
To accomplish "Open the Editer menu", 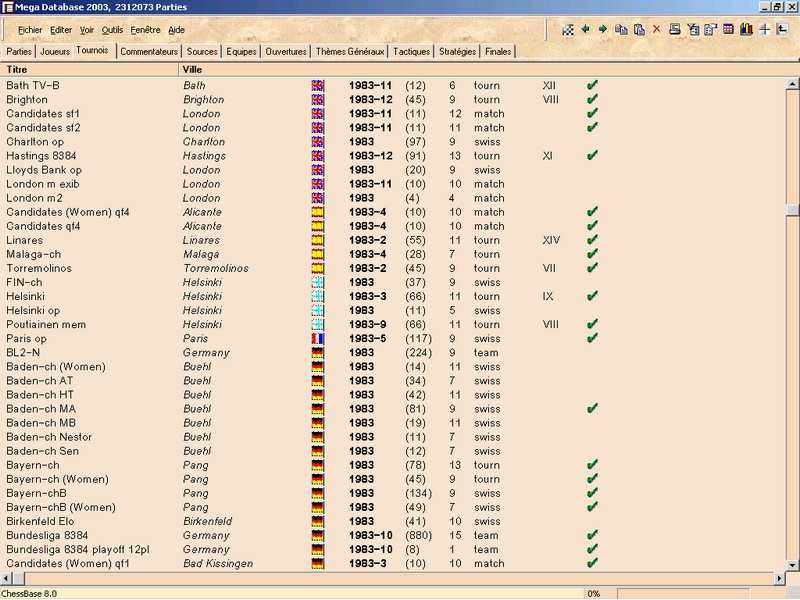I will point(61,30).
